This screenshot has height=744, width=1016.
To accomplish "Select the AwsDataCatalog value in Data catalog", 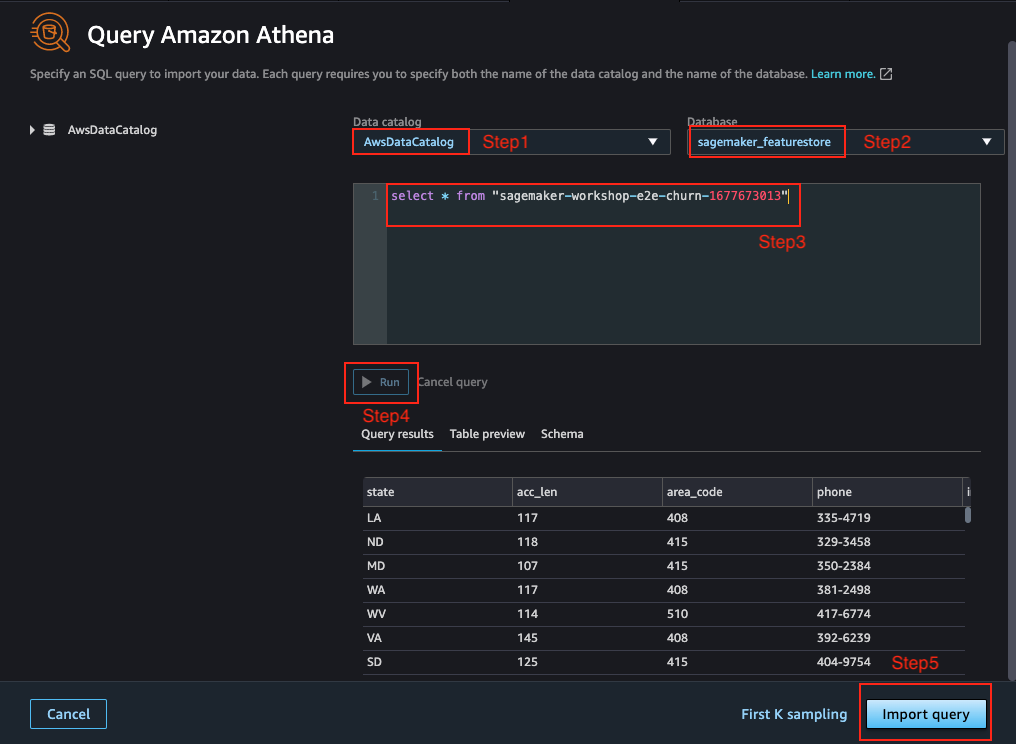I will click(x=409, y=142).
